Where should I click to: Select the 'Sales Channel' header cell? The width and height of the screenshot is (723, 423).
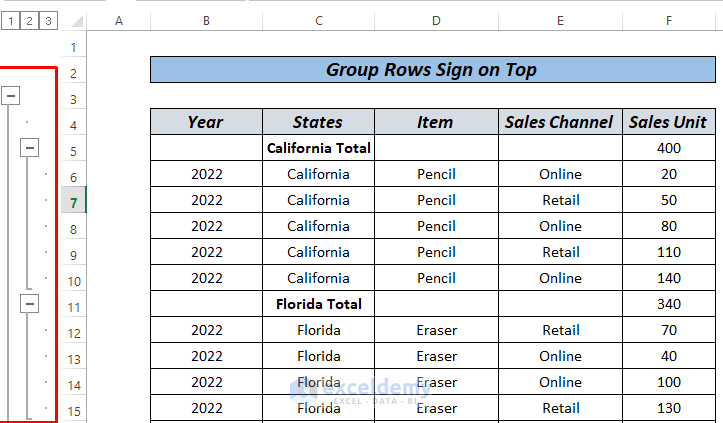[x=559, y=122]
